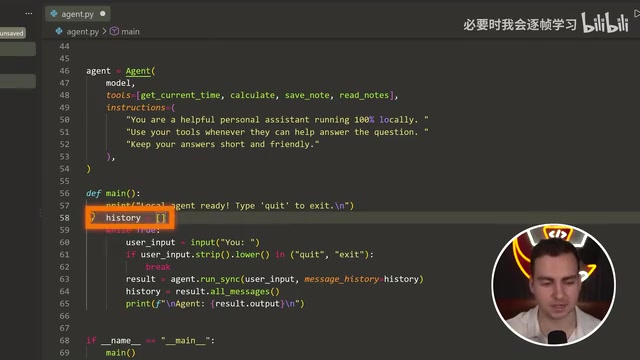Image resolution: width=640 pixels, height=360 pixels.
Task: Click history variable on line 58
Action: pyautogui.click(x=123, y=218)
